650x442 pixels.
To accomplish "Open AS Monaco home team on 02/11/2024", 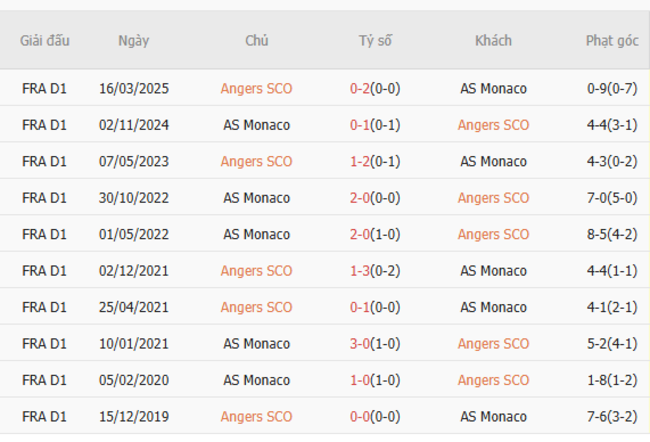I will click(256, 125).
